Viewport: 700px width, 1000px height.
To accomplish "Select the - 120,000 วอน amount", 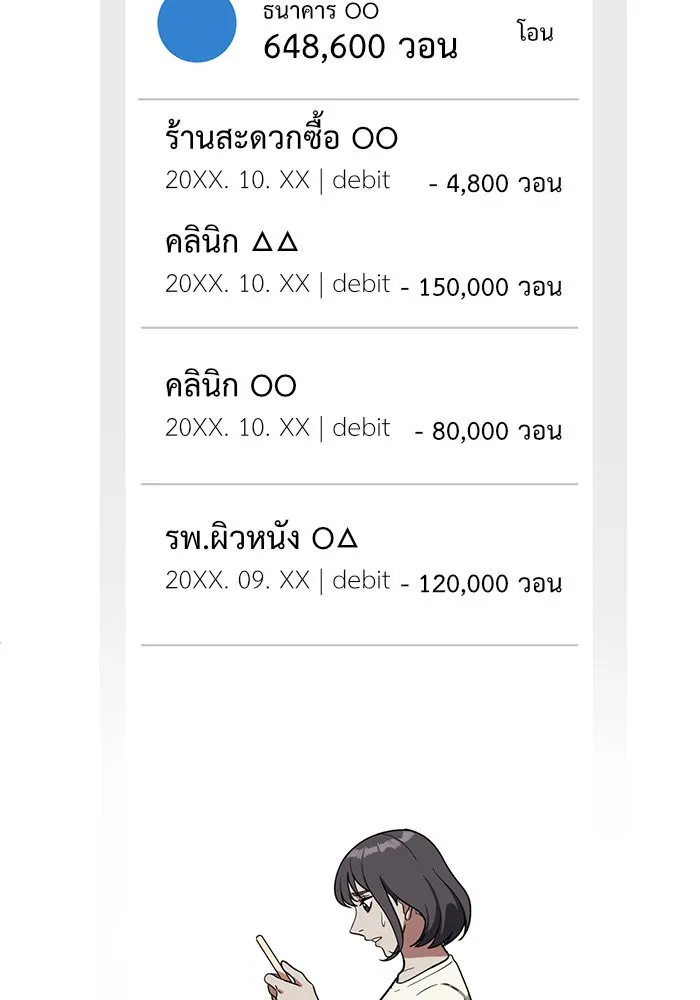I will tap(481, 584).
